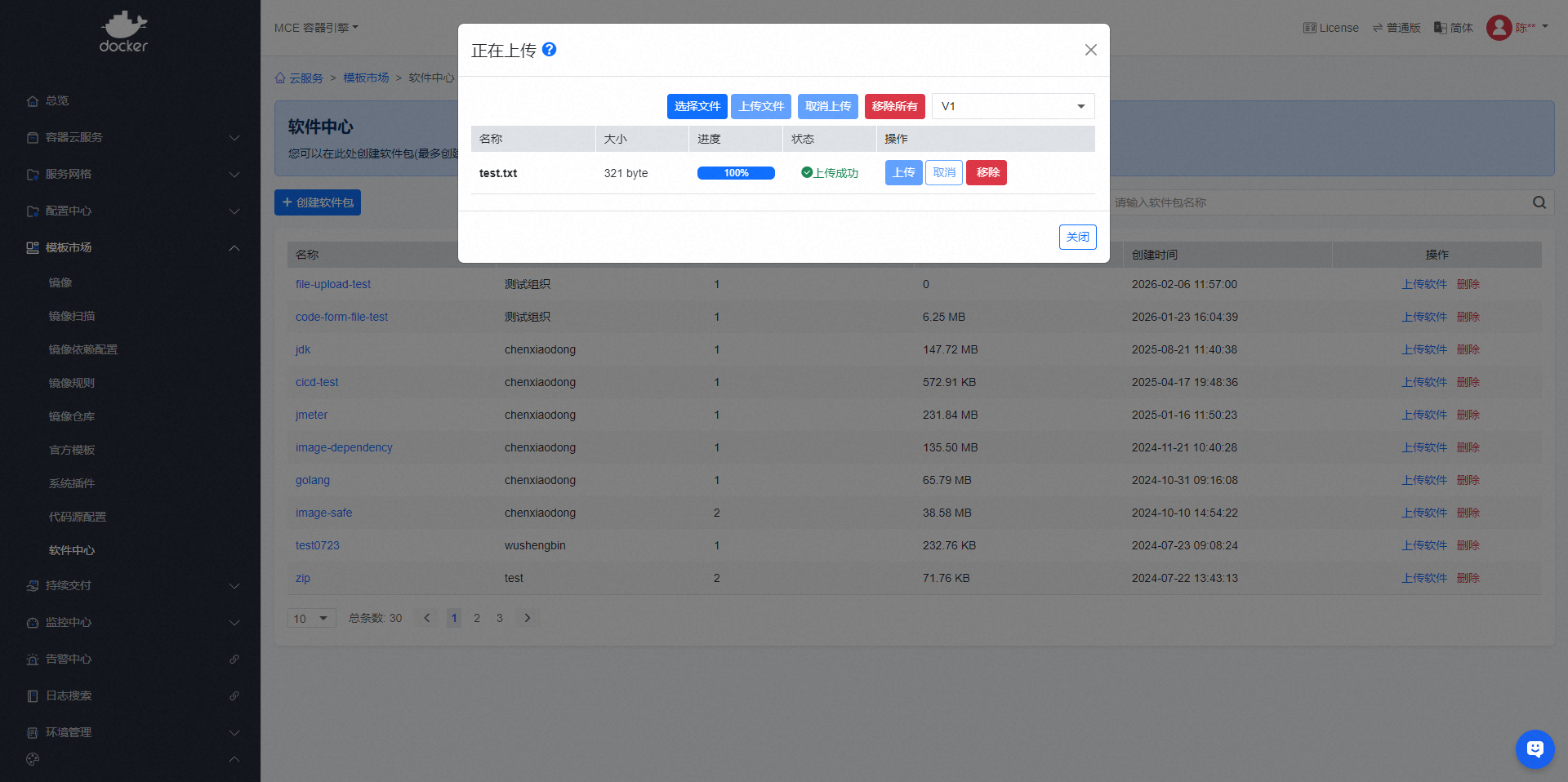Click the theme palette icon at sidebar bottom
1568x782 pixels.
[33, 759]
